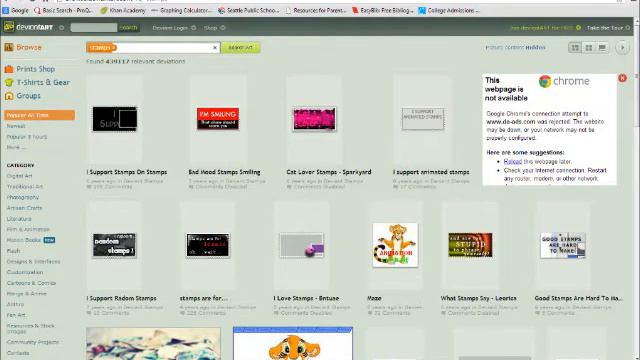Viewport: 640px width, 360px height.
Task: Clear the search field with the X
Action: [x=215, y=48]
